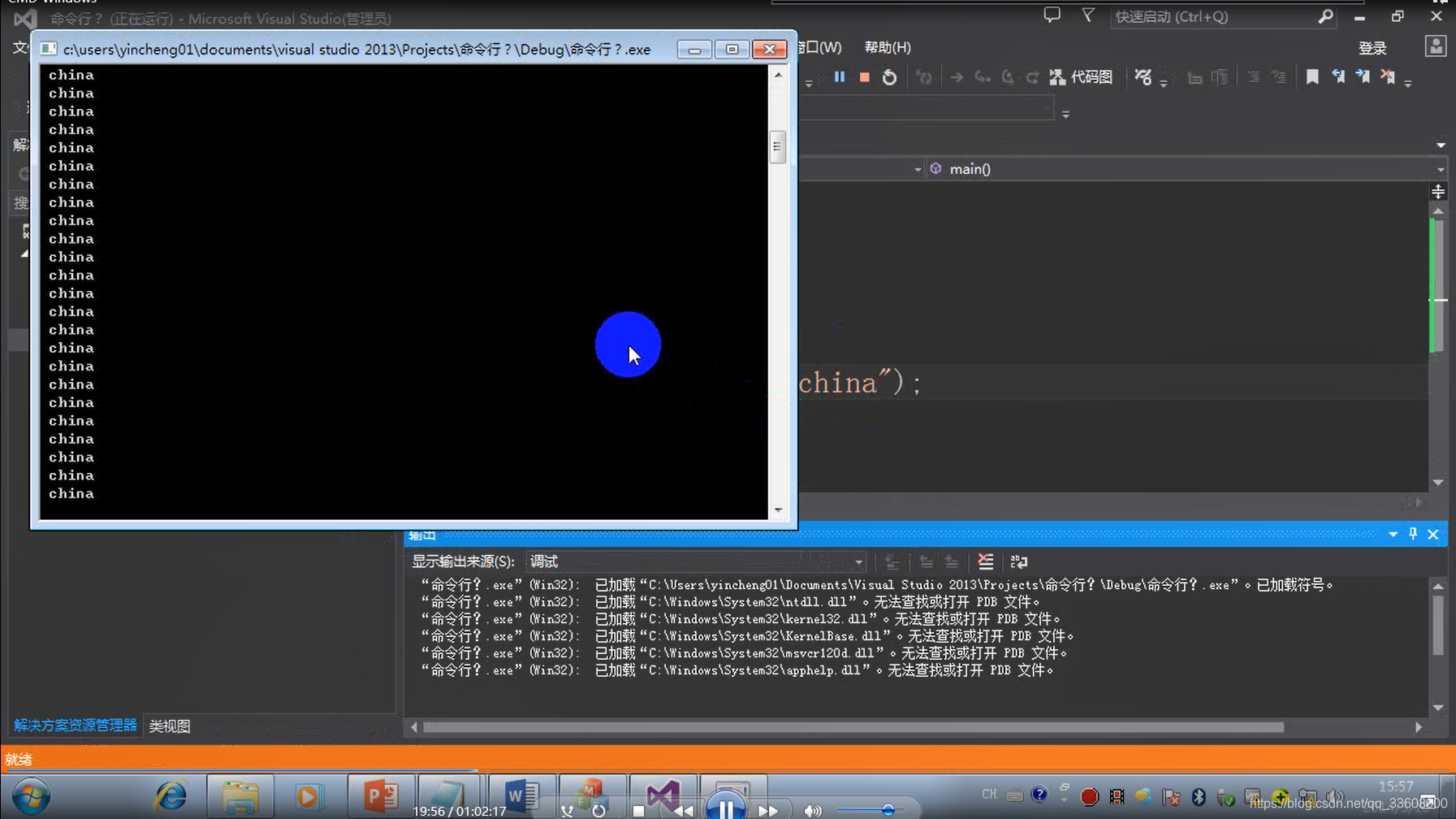Click the Output panel vertical scrollbar thumb
The width and height of the screenshot is (1456, 819).
[1438, 626]
